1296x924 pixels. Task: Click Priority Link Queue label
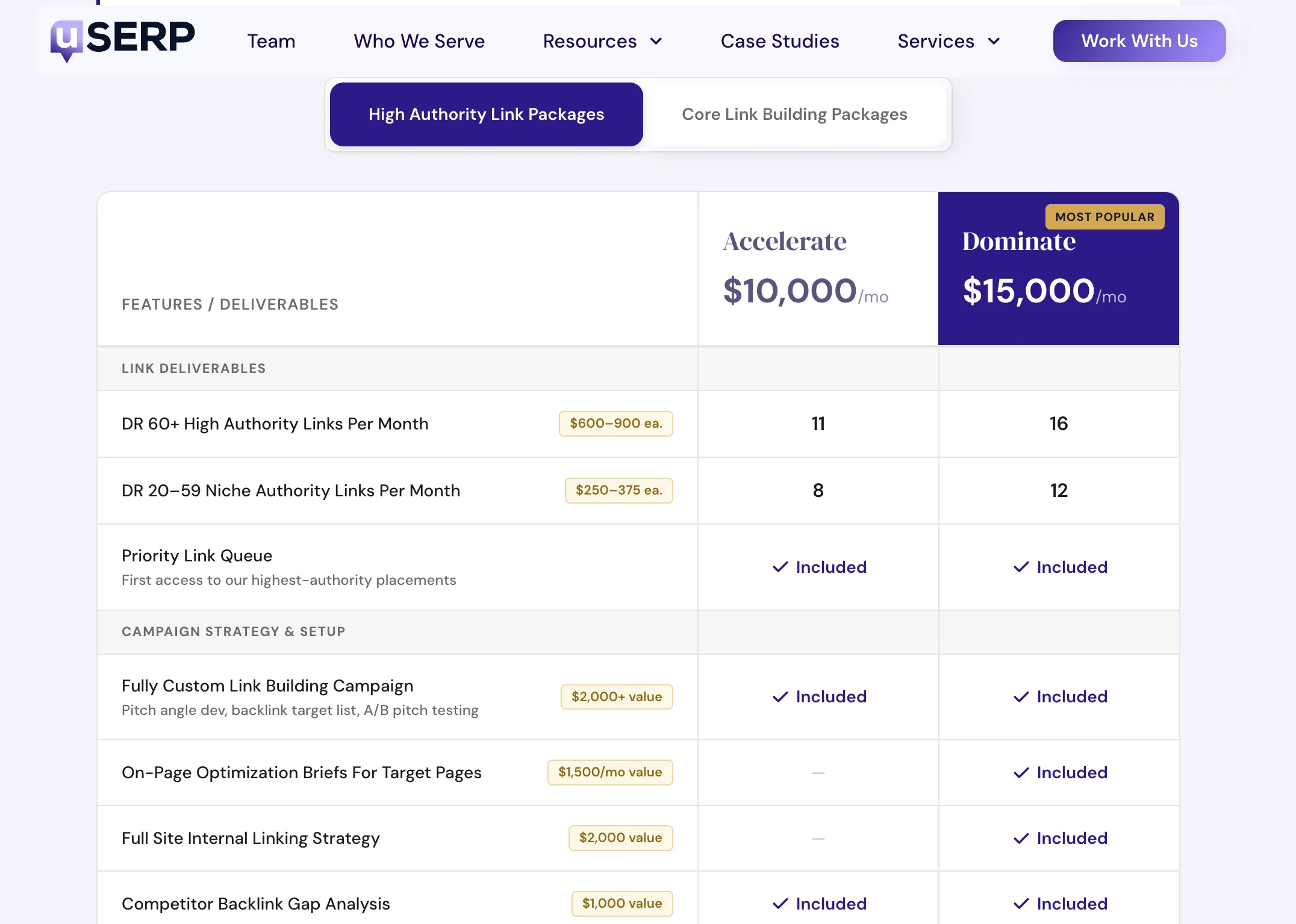click(x=197, y=555)
